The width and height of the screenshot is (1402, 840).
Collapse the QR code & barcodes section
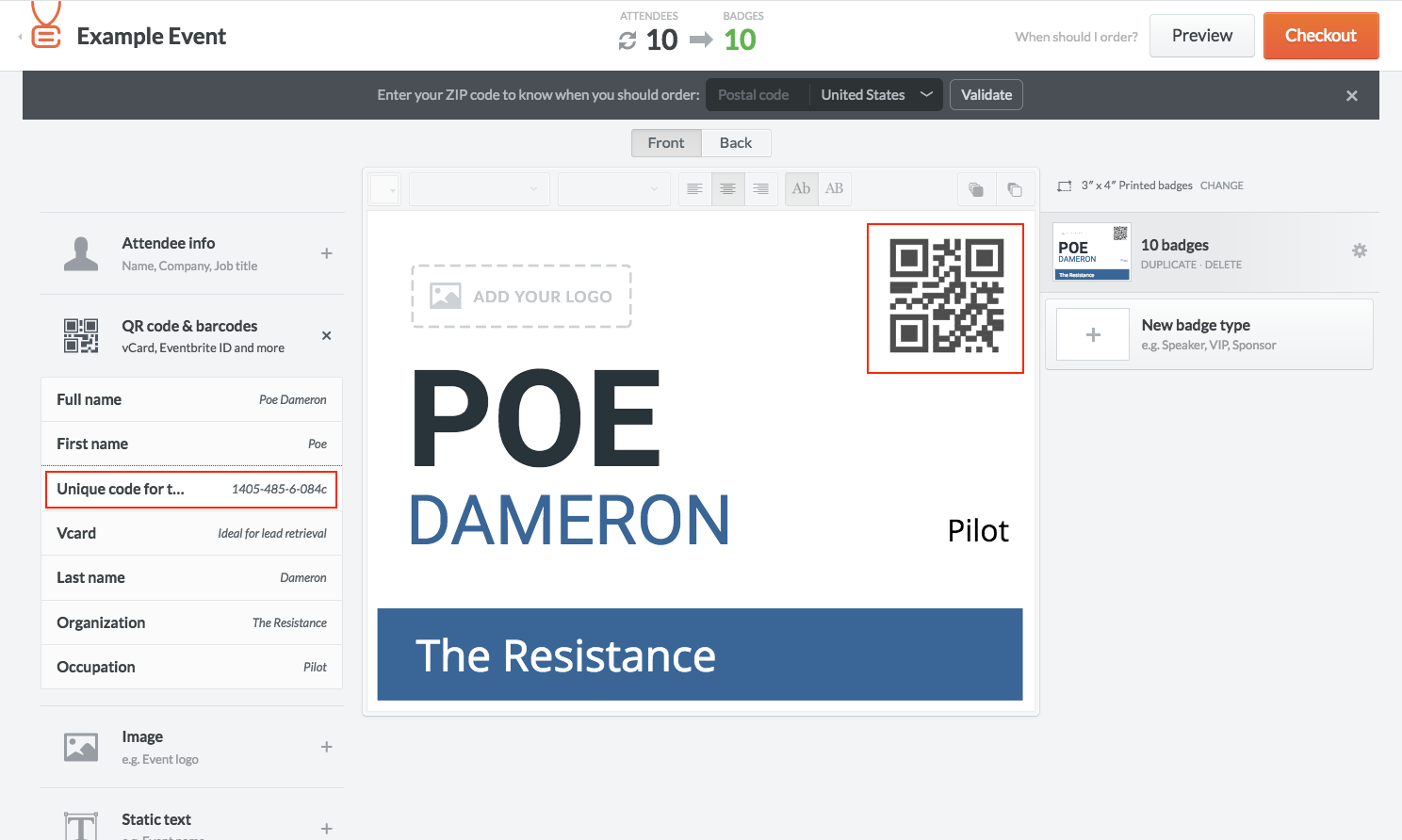327,335
